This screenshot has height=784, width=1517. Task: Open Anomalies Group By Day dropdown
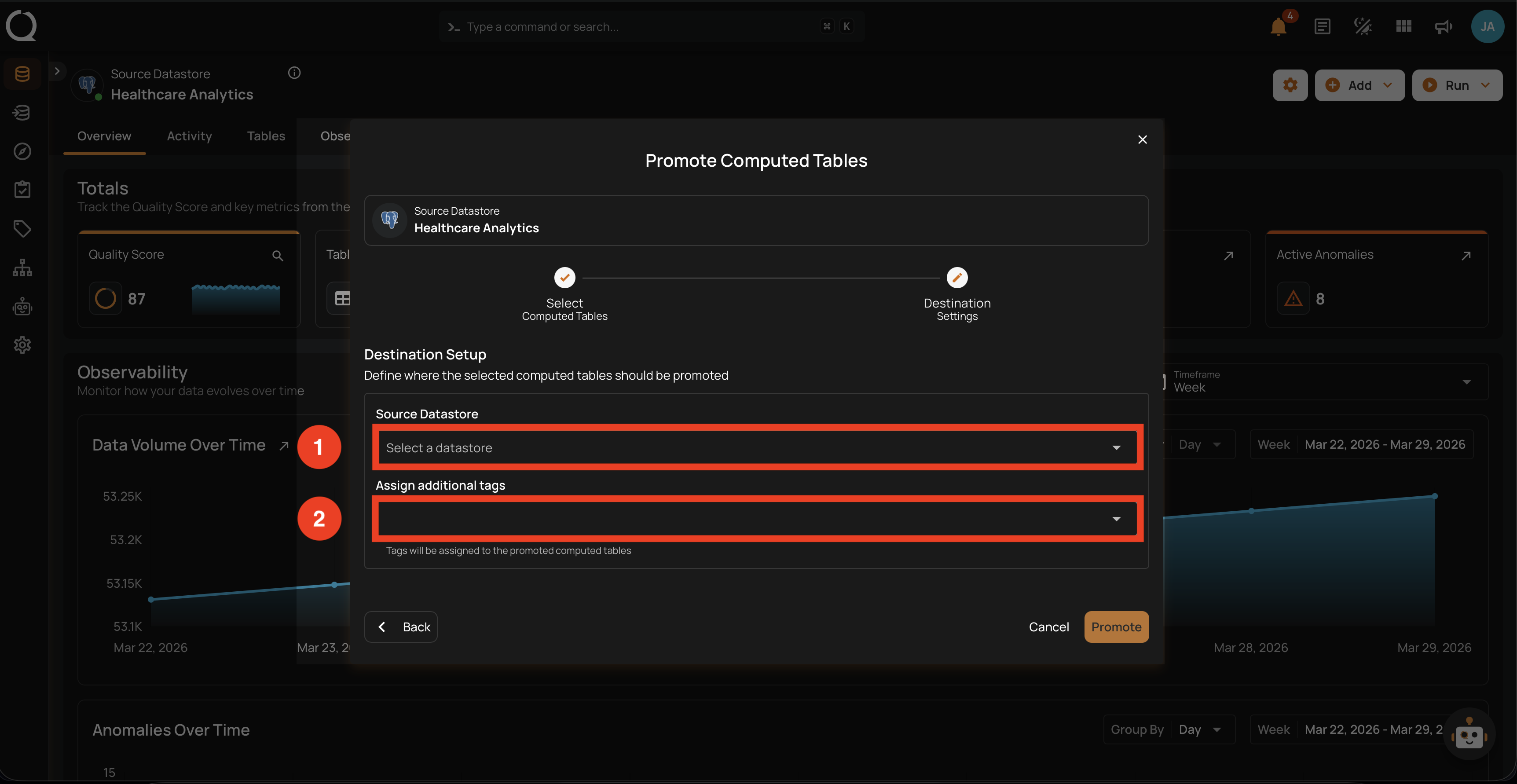pos(1169,730)
